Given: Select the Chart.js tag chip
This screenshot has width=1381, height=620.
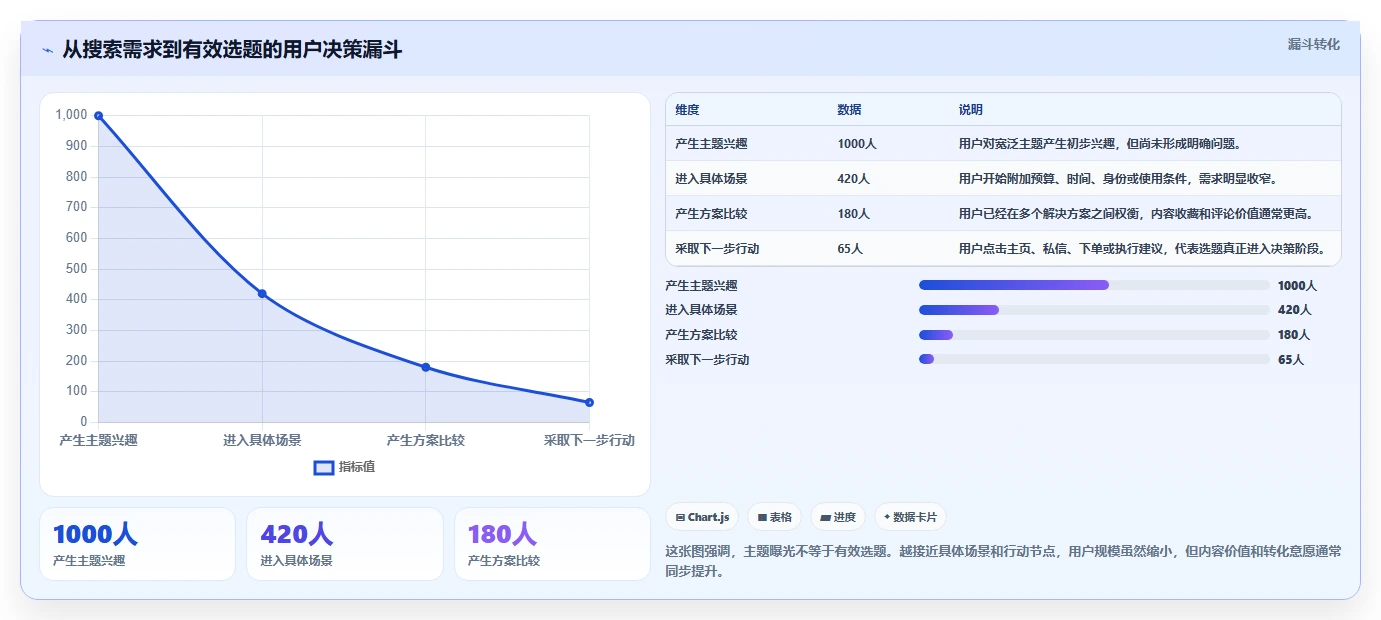Looking at the screenshot, I should 703,517.
